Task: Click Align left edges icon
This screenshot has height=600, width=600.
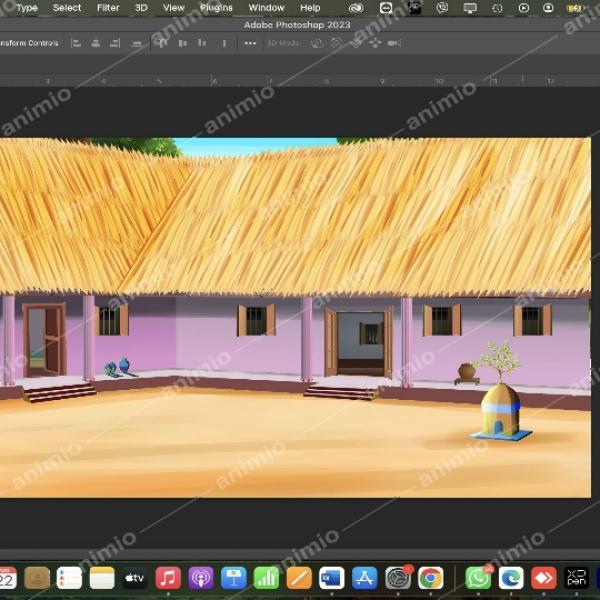Action: (76, 43)
